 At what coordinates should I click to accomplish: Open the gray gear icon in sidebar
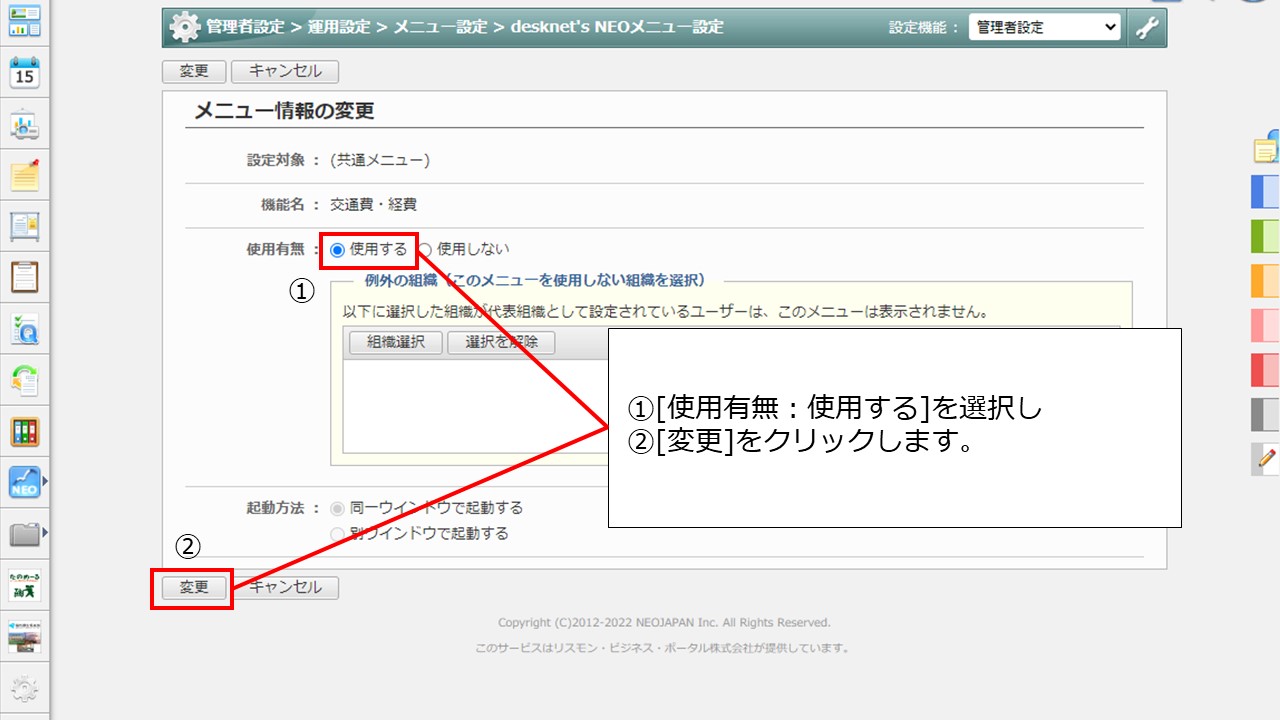(x=24, y=689)
